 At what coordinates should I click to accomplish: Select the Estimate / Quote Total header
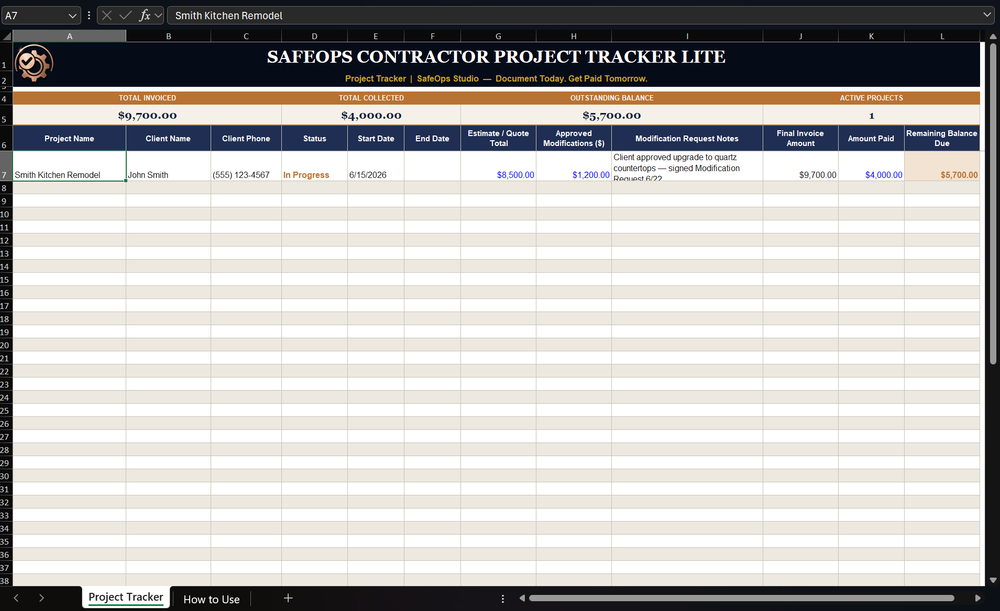(x=498, y=138)
